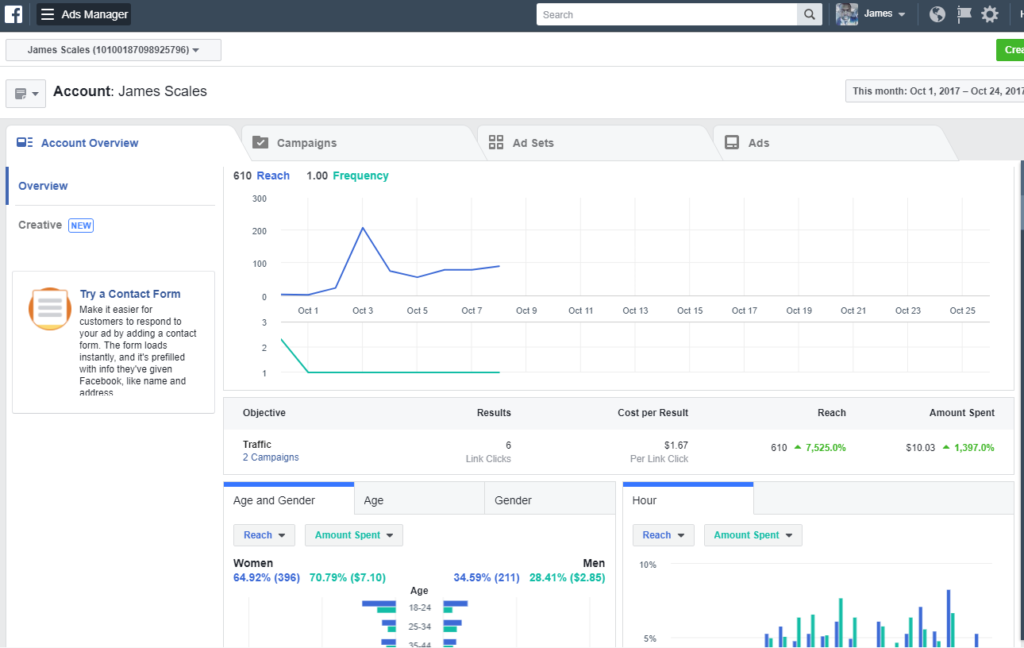Viewport: 1024px width, 648px height.
Task: Click the 1,397.0% spend change value
Action: (974, 448)
